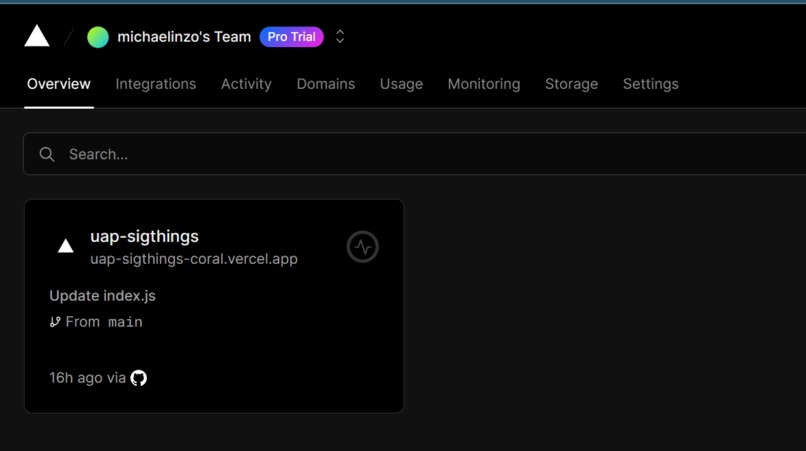
Task: Click the GitHub icon on project card
Action: [139, 378]
